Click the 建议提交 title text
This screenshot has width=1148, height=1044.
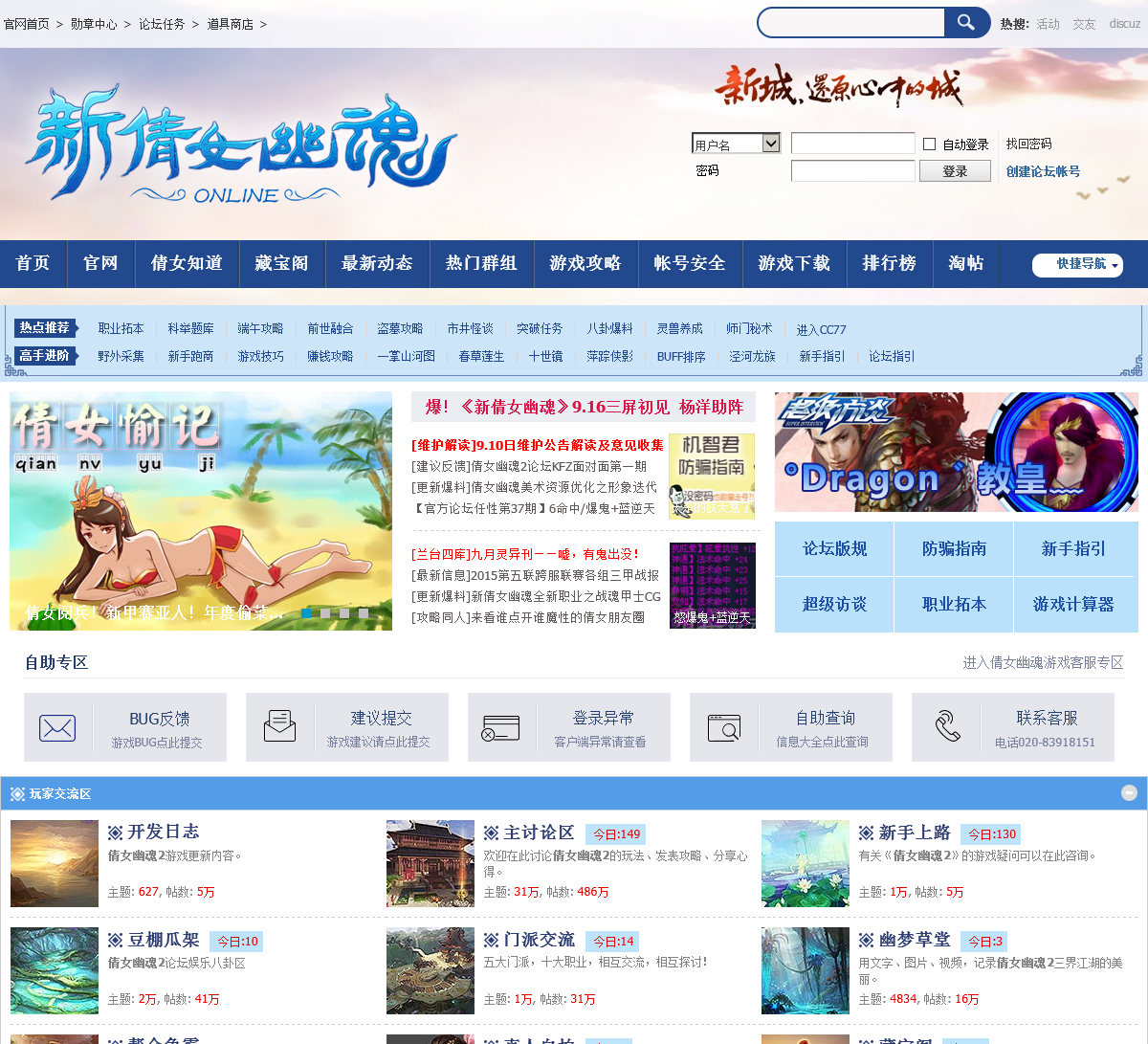coord(381,718)
